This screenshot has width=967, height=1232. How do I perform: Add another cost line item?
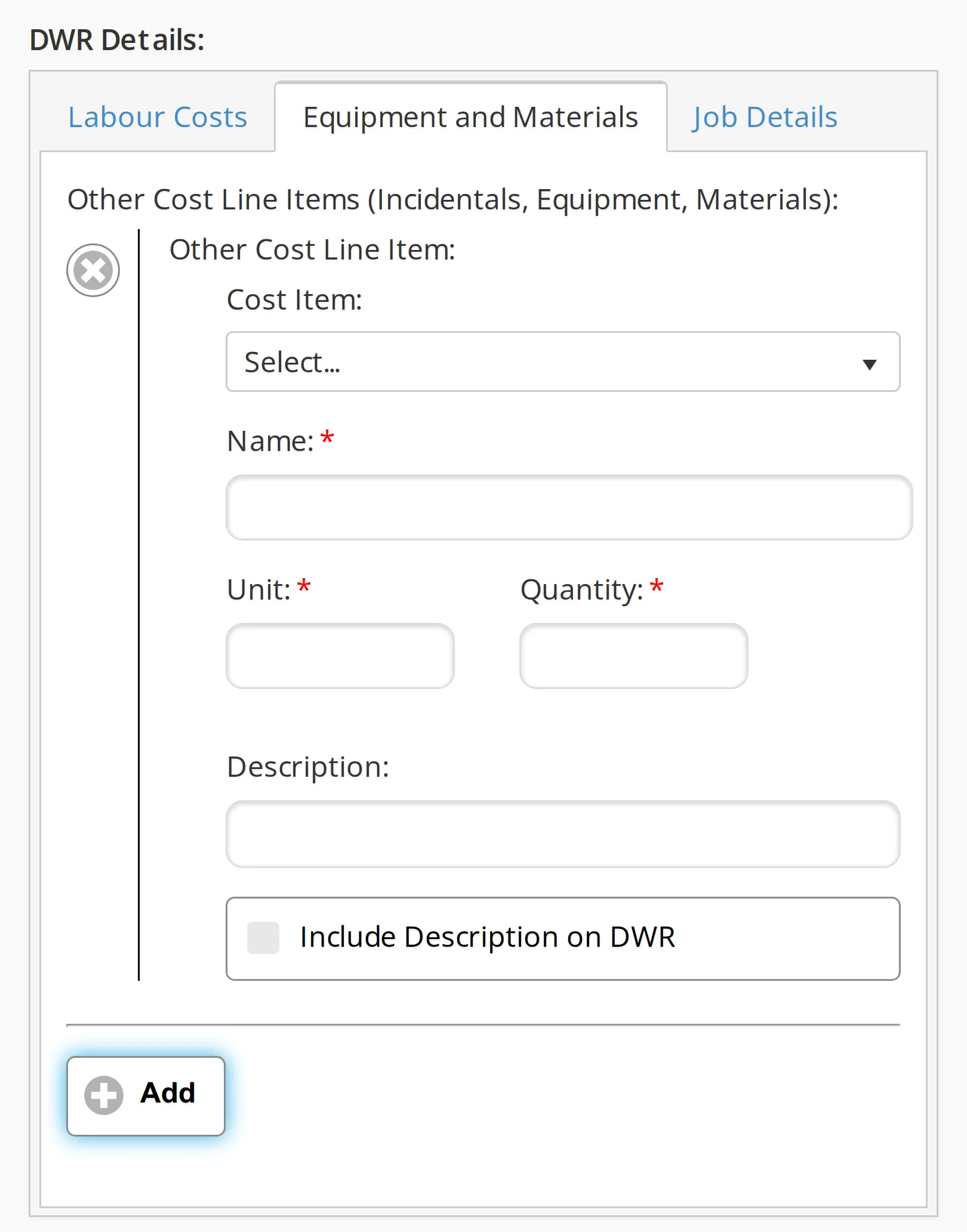tap(146, 1096)
